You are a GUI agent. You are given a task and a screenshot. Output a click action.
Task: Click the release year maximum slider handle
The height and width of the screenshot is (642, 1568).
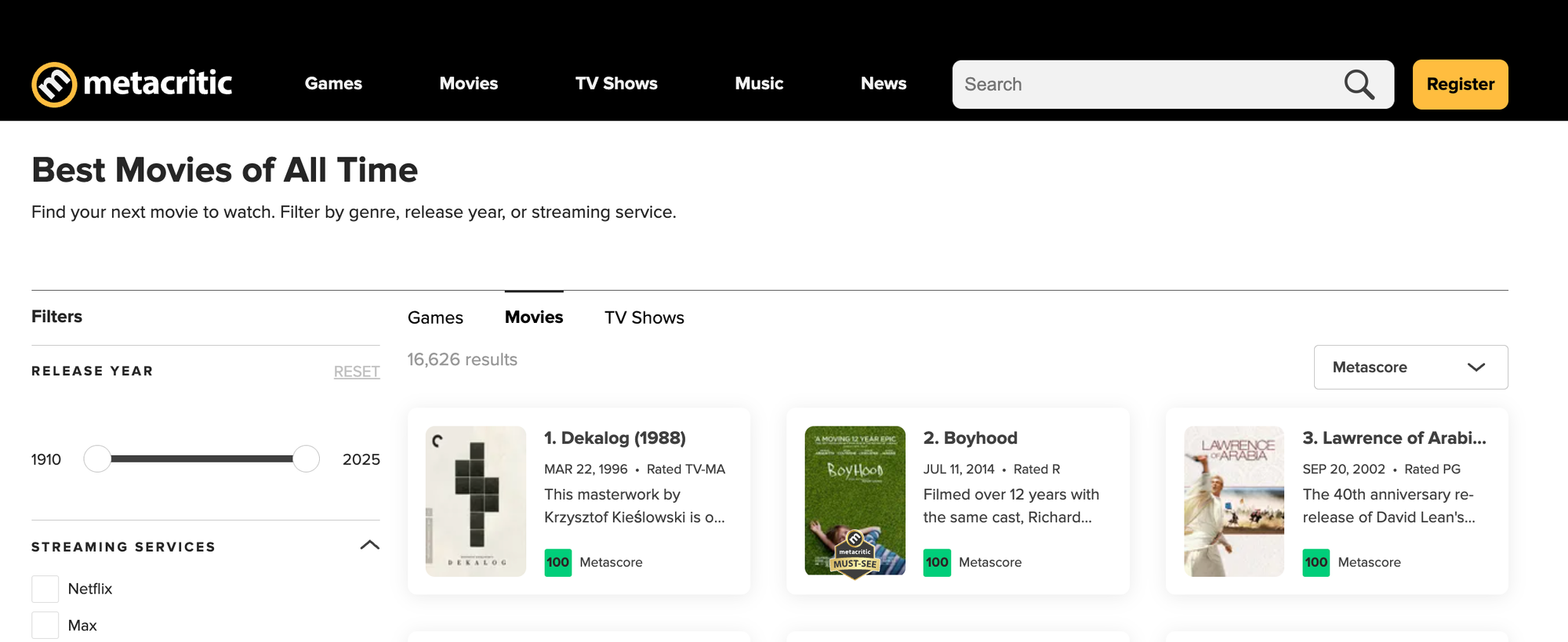click(306, 459)
